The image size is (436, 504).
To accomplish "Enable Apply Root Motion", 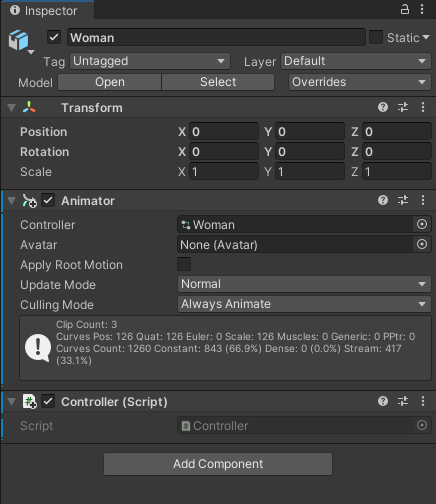I will pyautogui.click(x=184, y=264).
